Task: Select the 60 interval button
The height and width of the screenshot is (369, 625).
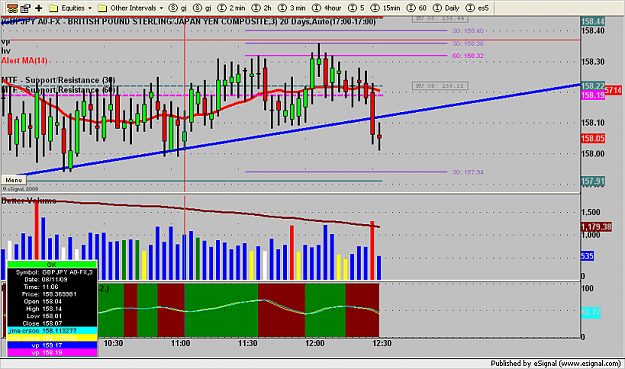Action: point(417,8)
